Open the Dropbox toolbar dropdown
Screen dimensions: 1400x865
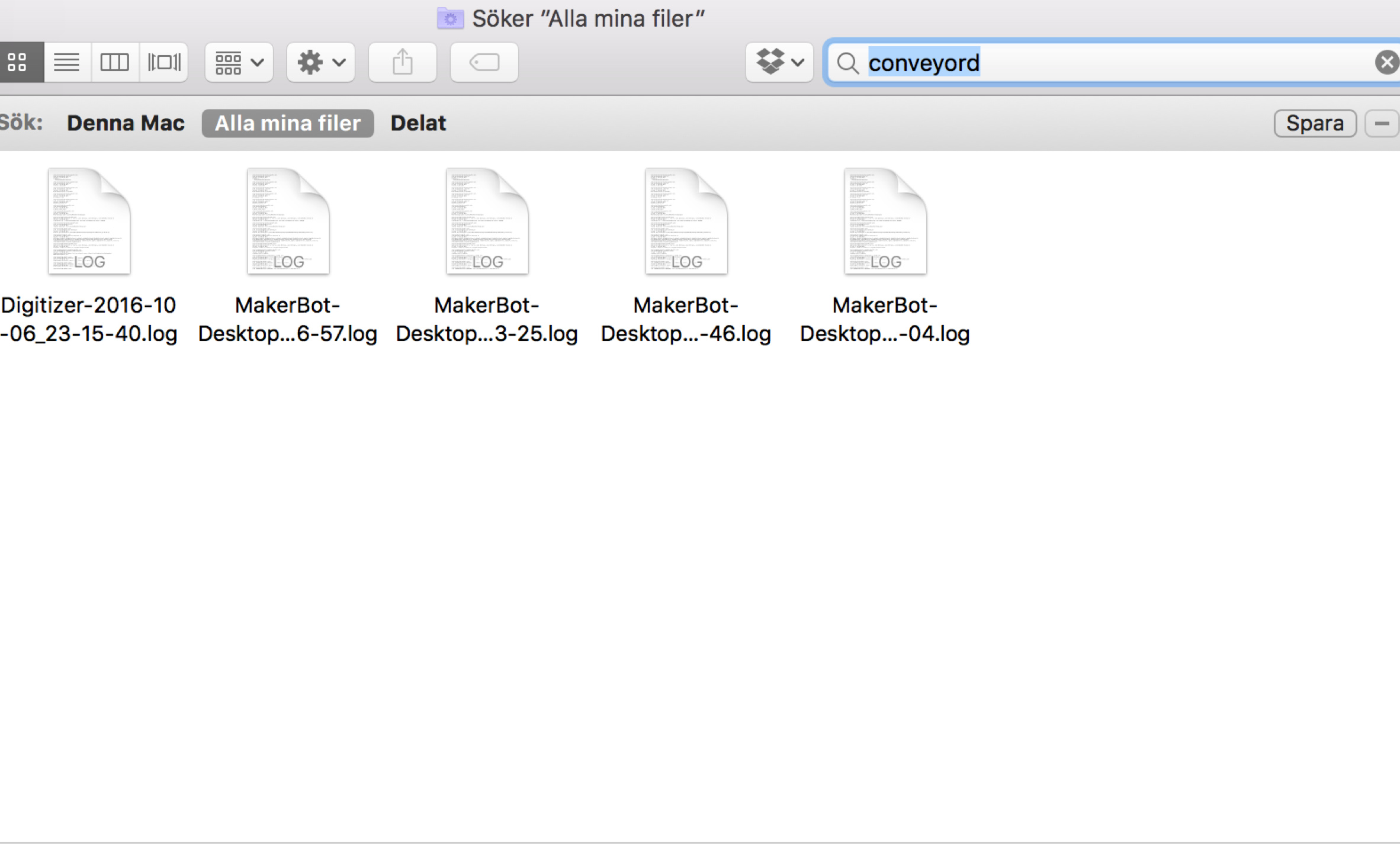[779, 62]
